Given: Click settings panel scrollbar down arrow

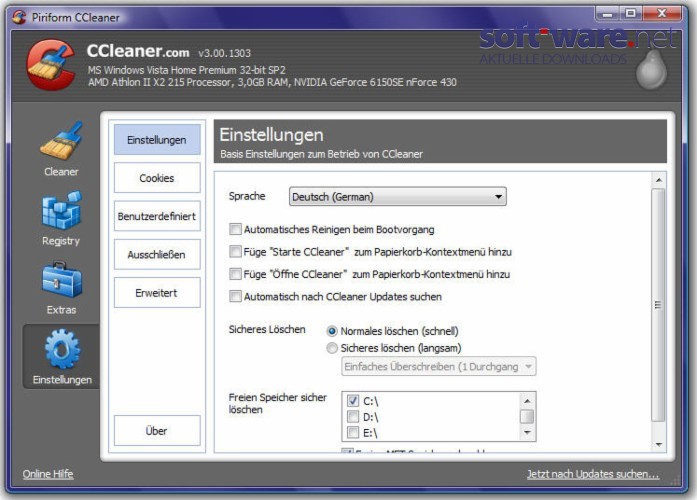Looking at the screenshot, I should (x=659, y=444).
